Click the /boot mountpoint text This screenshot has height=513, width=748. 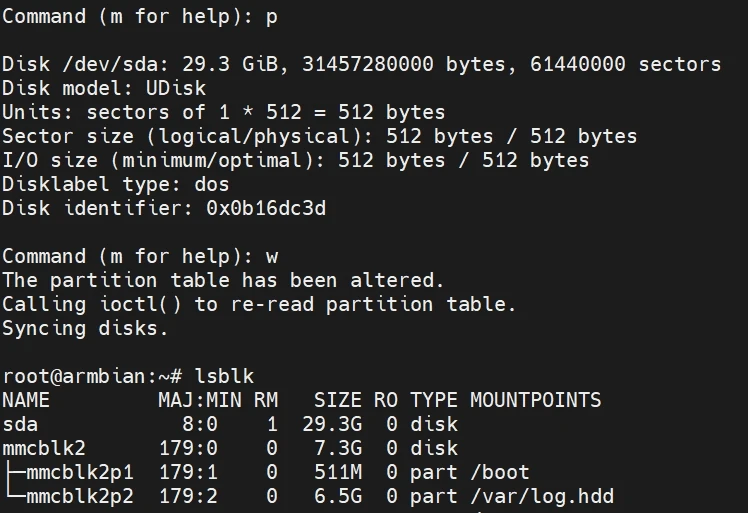(499, 472)
